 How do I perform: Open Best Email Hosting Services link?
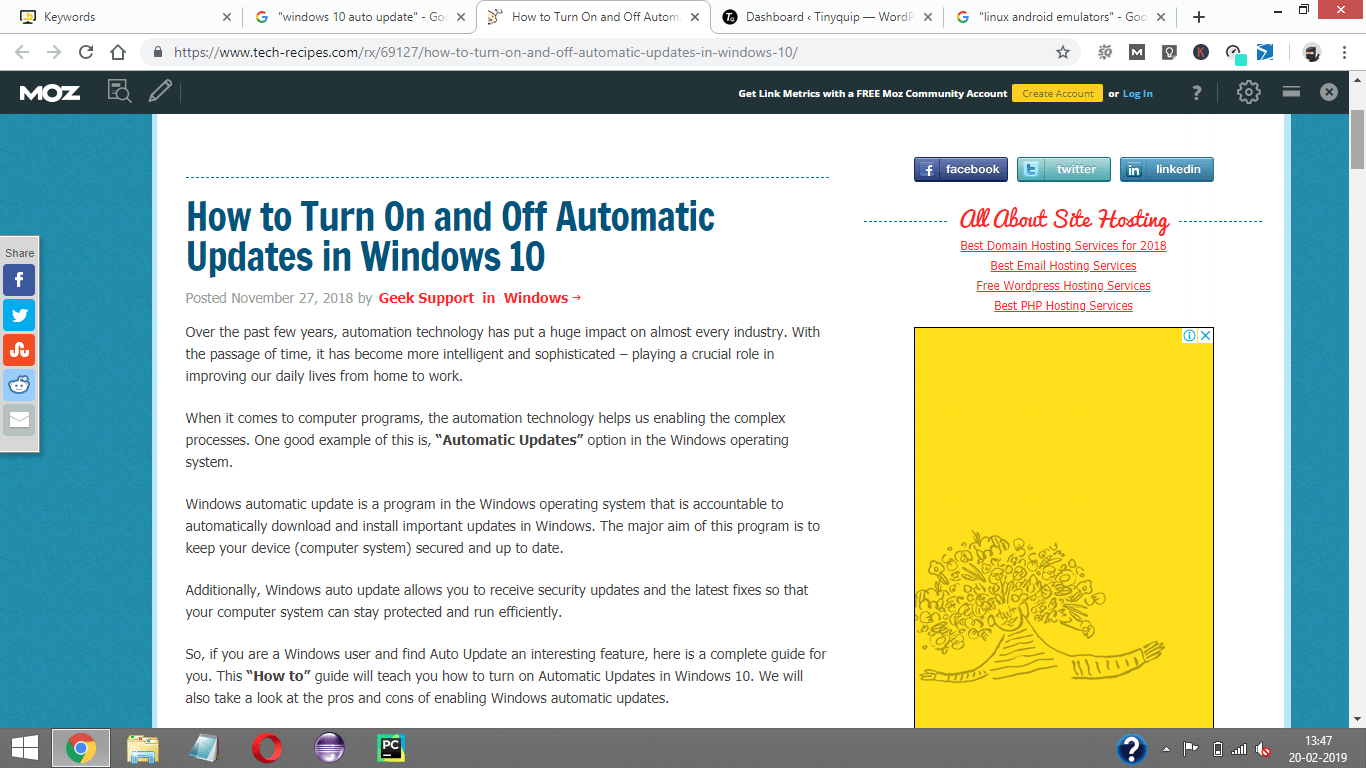1063,265
